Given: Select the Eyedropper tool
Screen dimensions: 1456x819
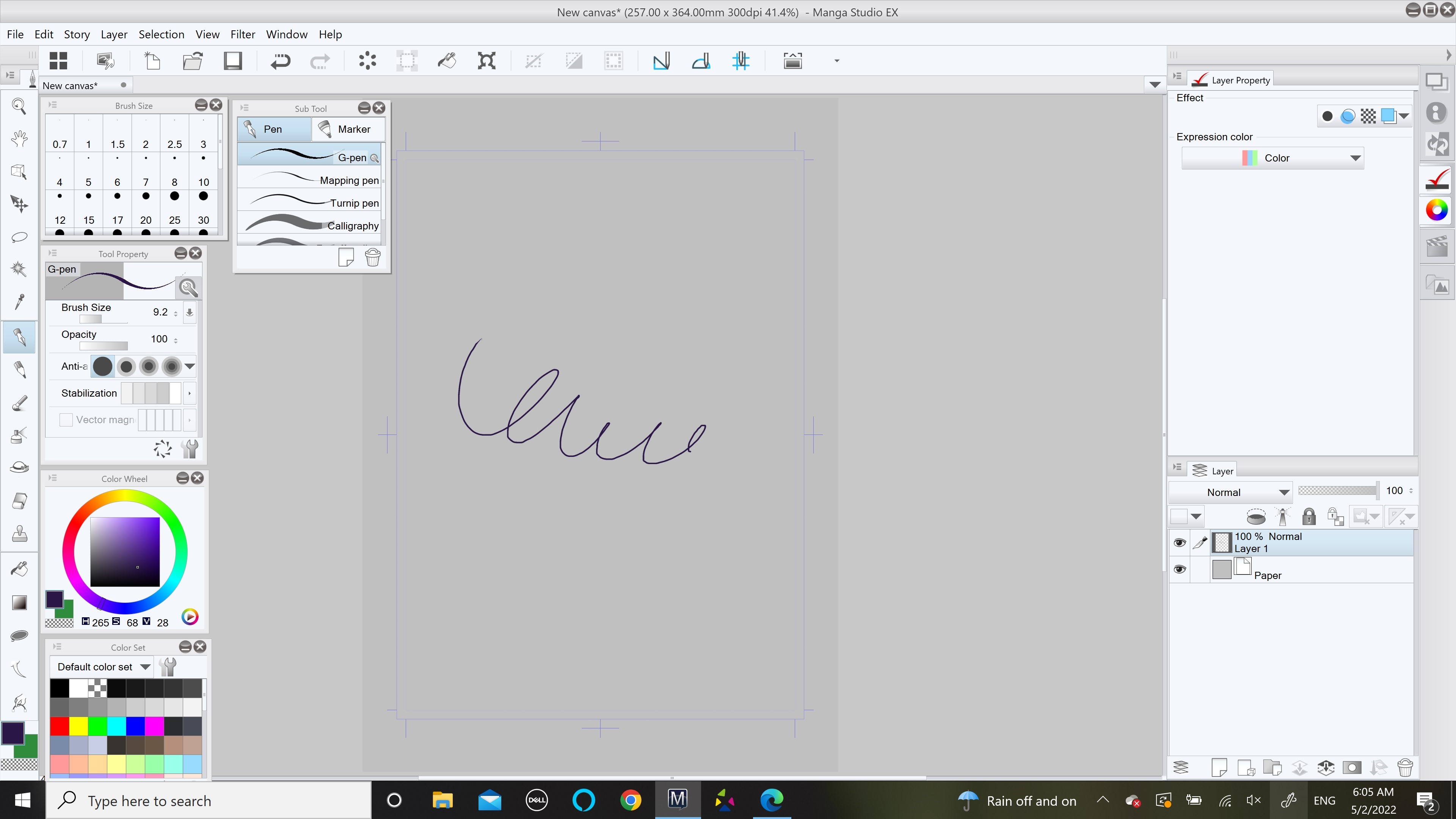Looking at the screenshot, I should click(19, 301).
